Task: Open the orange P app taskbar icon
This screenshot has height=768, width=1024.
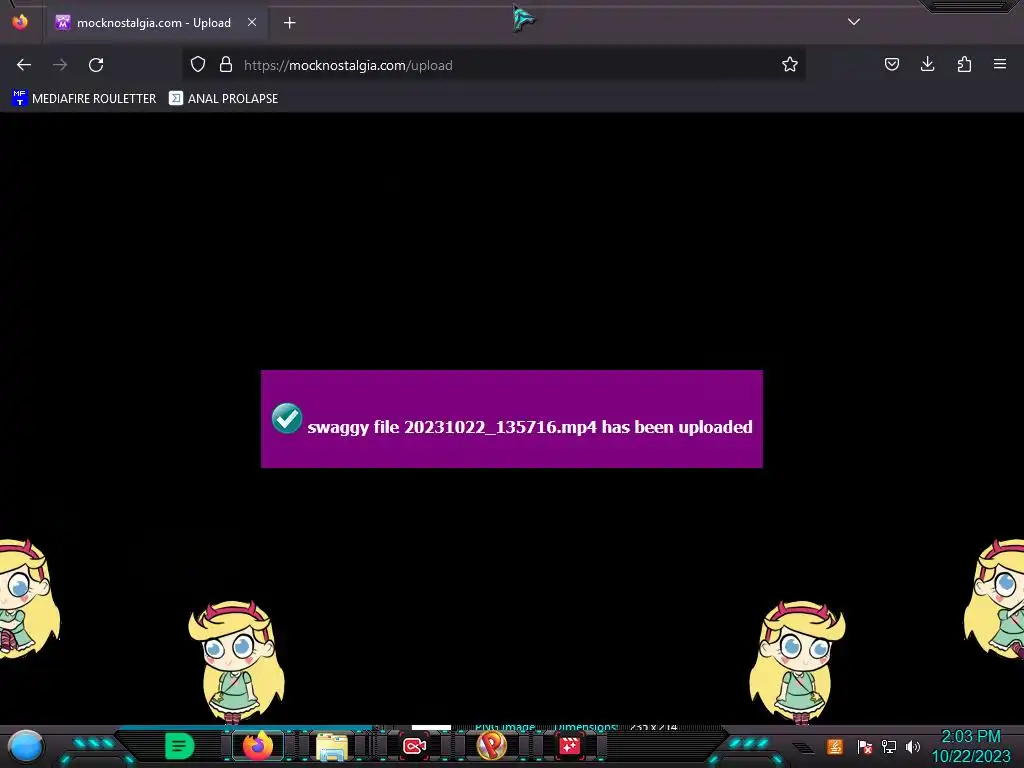Action: pos(492,745)
